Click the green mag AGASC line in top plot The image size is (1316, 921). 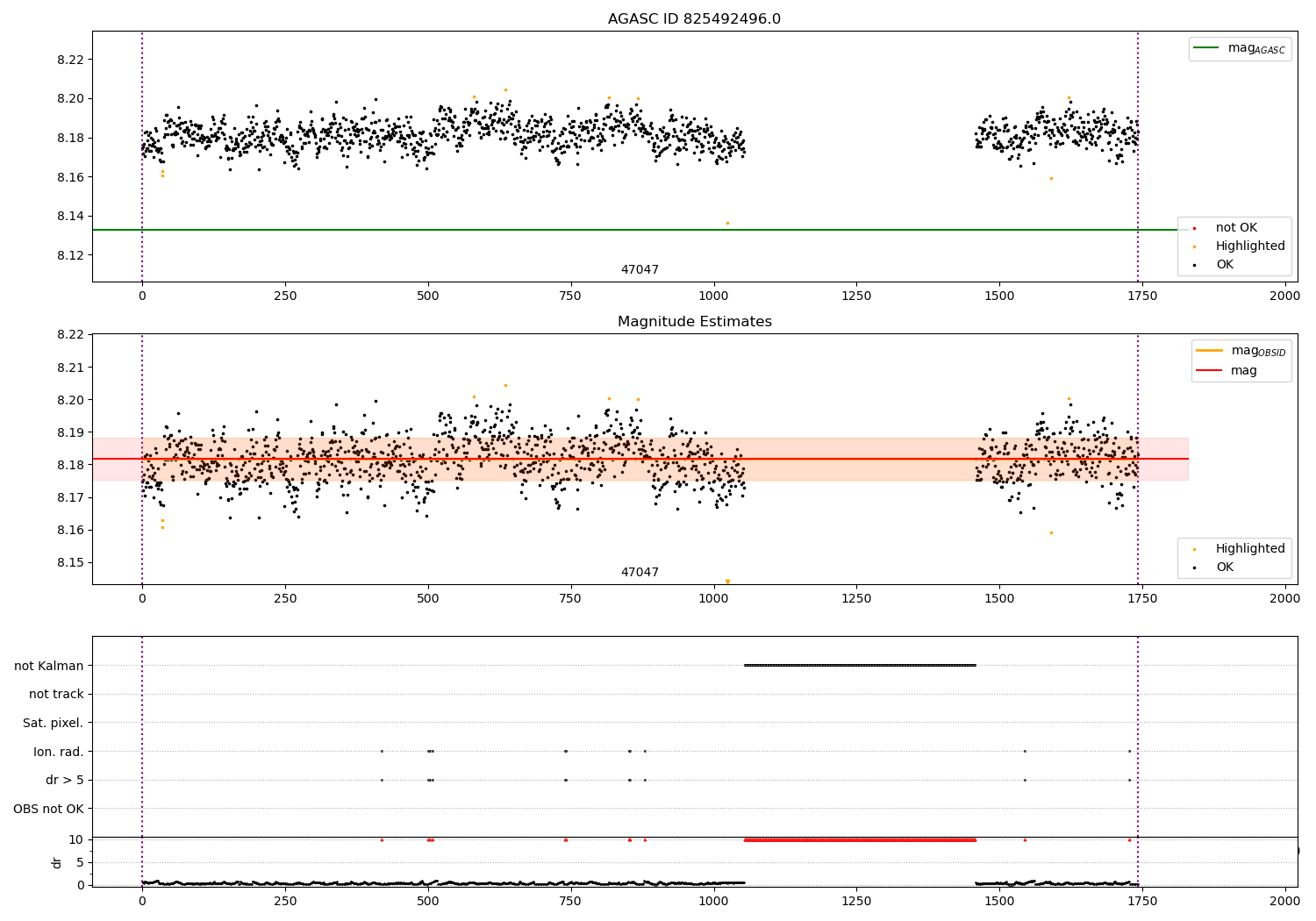click(640, 230)
